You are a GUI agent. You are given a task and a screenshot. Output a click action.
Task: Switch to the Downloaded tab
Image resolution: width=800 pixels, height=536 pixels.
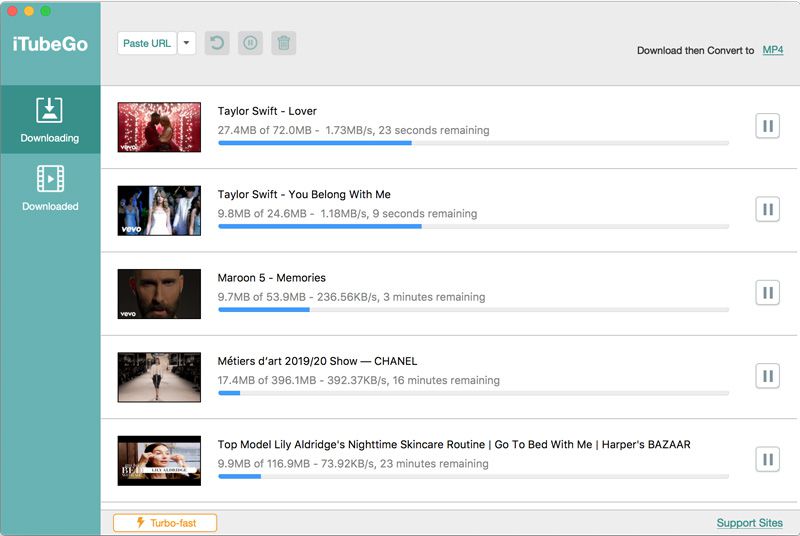[50, 188]
